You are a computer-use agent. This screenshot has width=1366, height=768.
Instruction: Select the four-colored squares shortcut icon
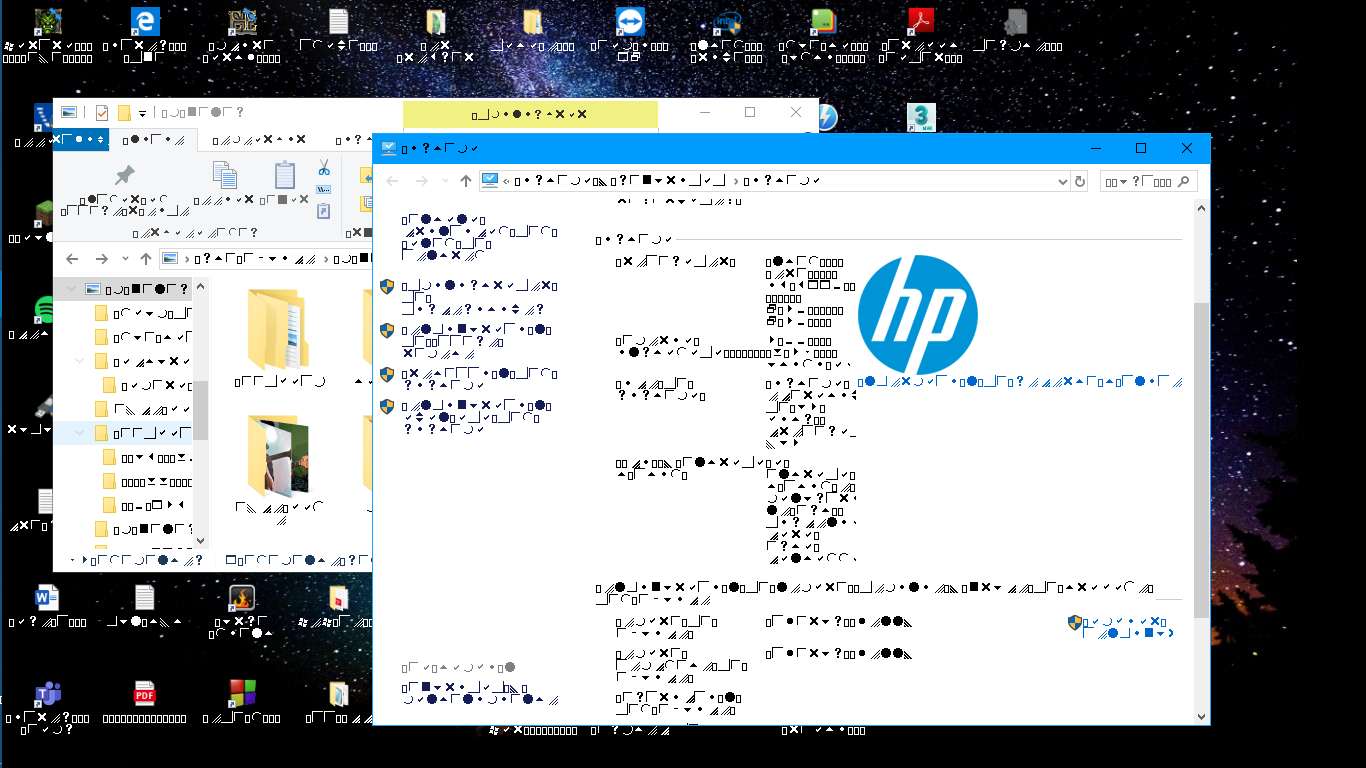[x=243, y=694]
